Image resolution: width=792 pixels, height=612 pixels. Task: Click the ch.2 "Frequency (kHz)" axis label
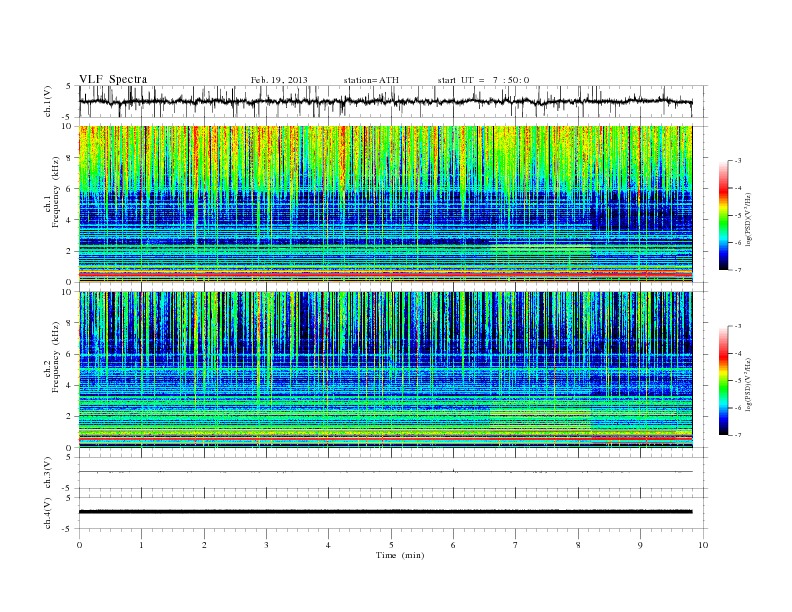[x=56, y=357]
